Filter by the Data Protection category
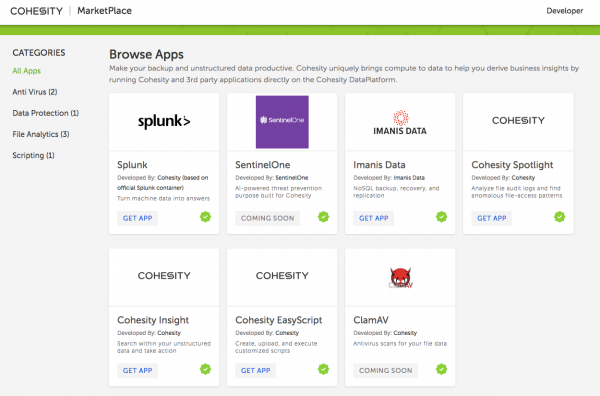Image resolution: width=600 pixels, height=396 pixels. click(46, 113)
